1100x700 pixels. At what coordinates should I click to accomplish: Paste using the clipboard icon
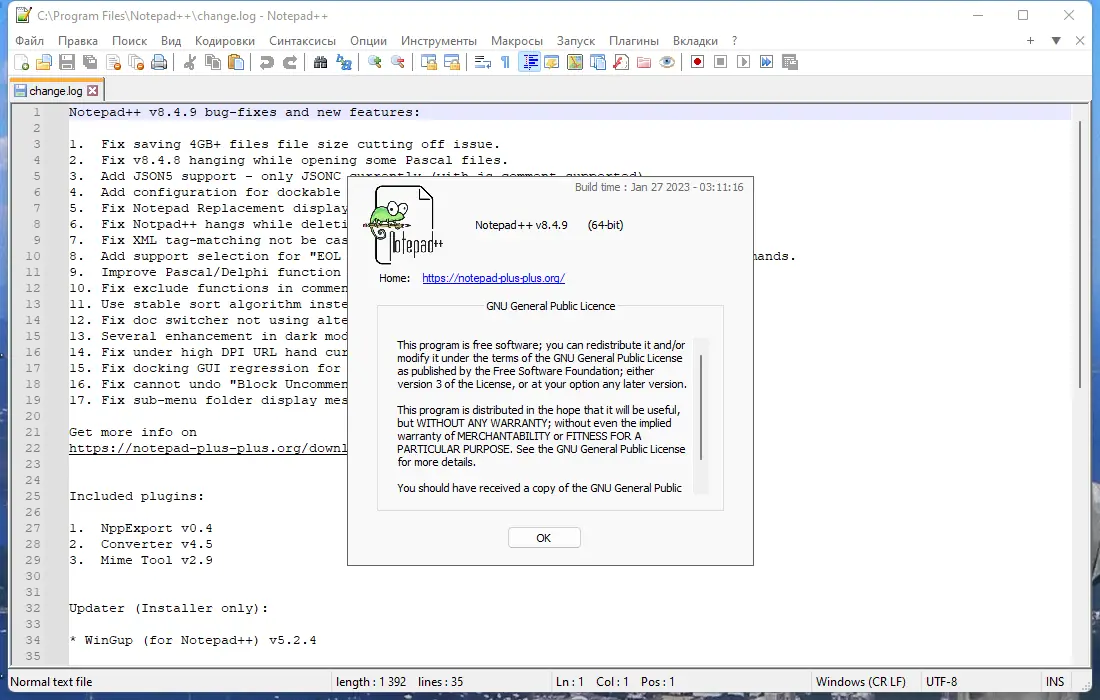[236, 62]
